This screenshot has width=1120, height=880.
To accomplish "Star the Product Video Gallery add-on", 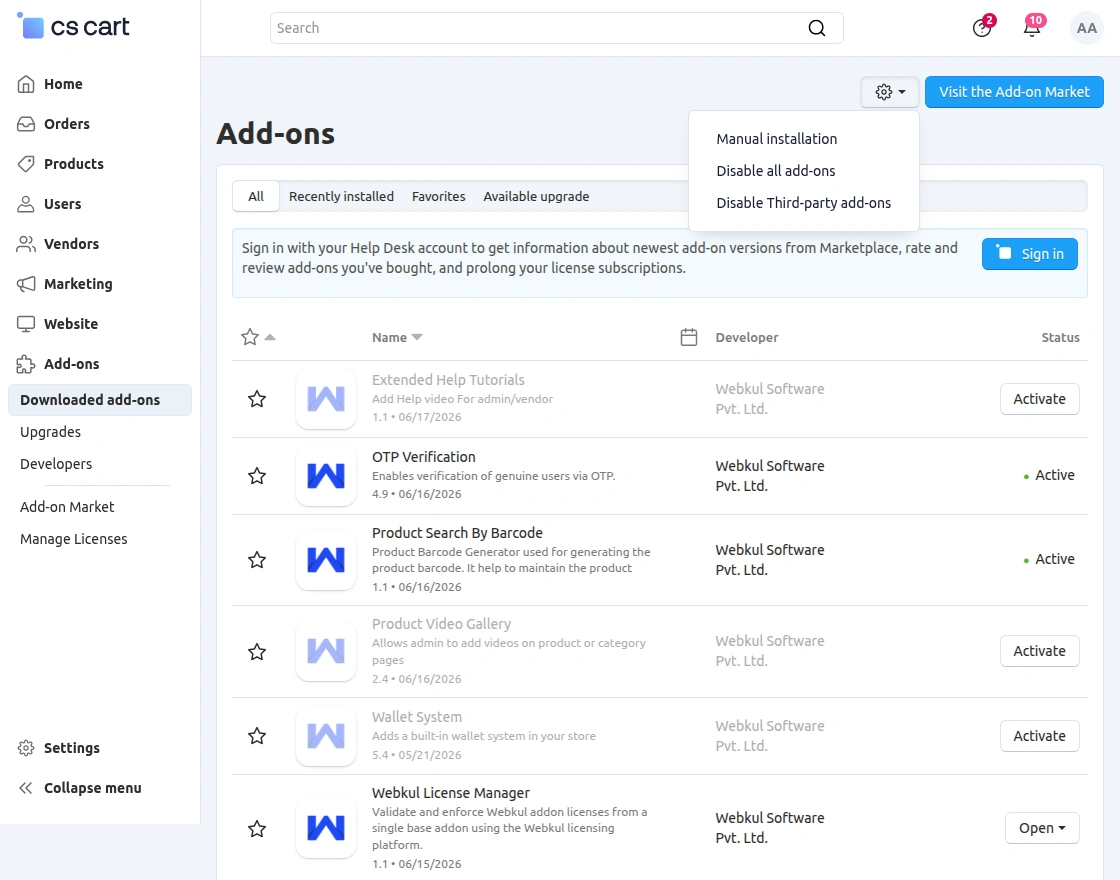I will click(257, 651).
